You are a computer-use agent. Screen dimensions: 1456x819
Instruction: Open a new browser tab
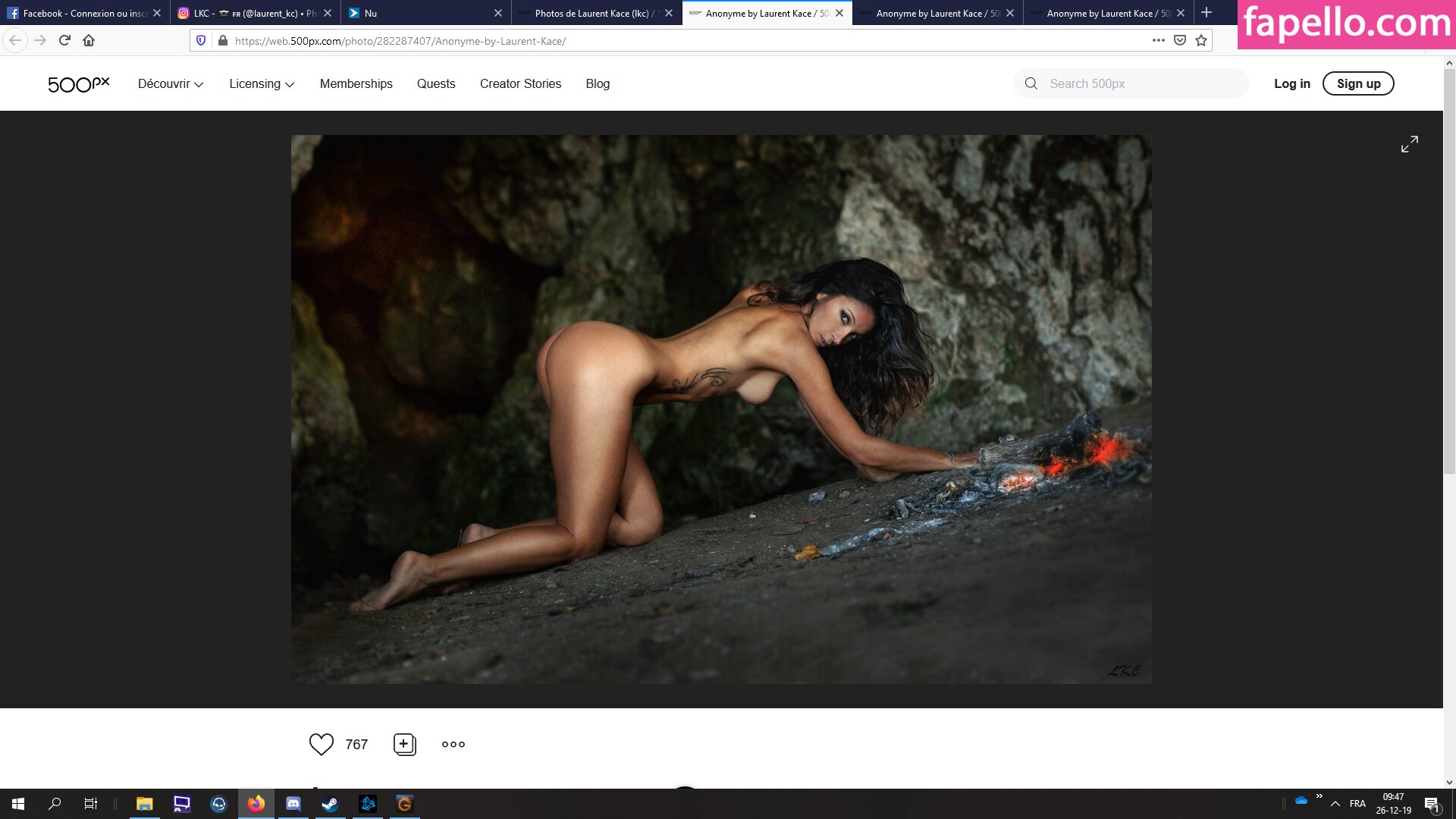pyautogui.click(x=1207, y=13)
